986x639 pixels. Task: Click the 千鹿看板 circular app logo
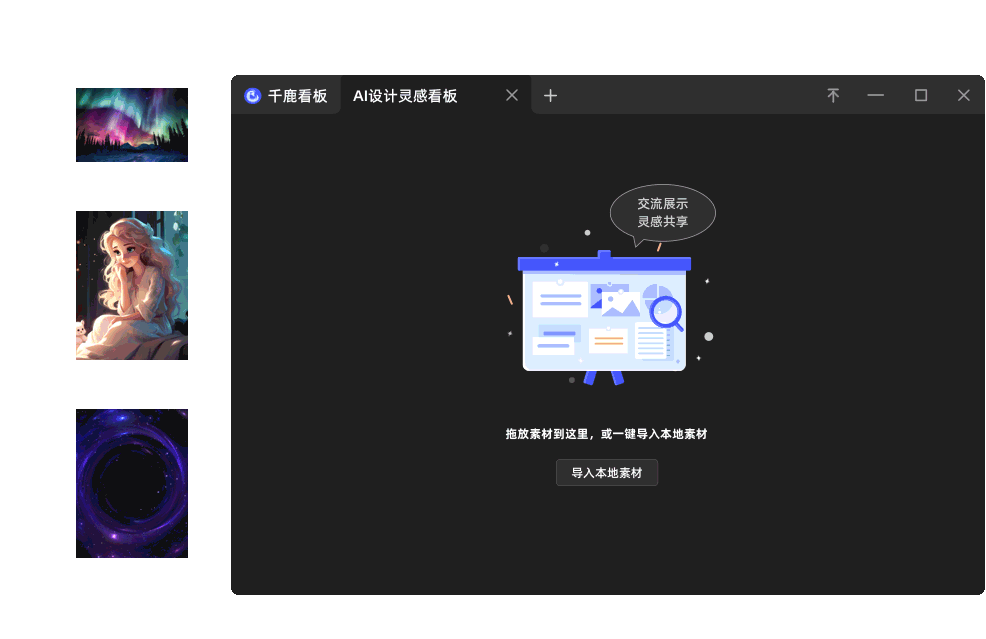(x=254, y=95)
